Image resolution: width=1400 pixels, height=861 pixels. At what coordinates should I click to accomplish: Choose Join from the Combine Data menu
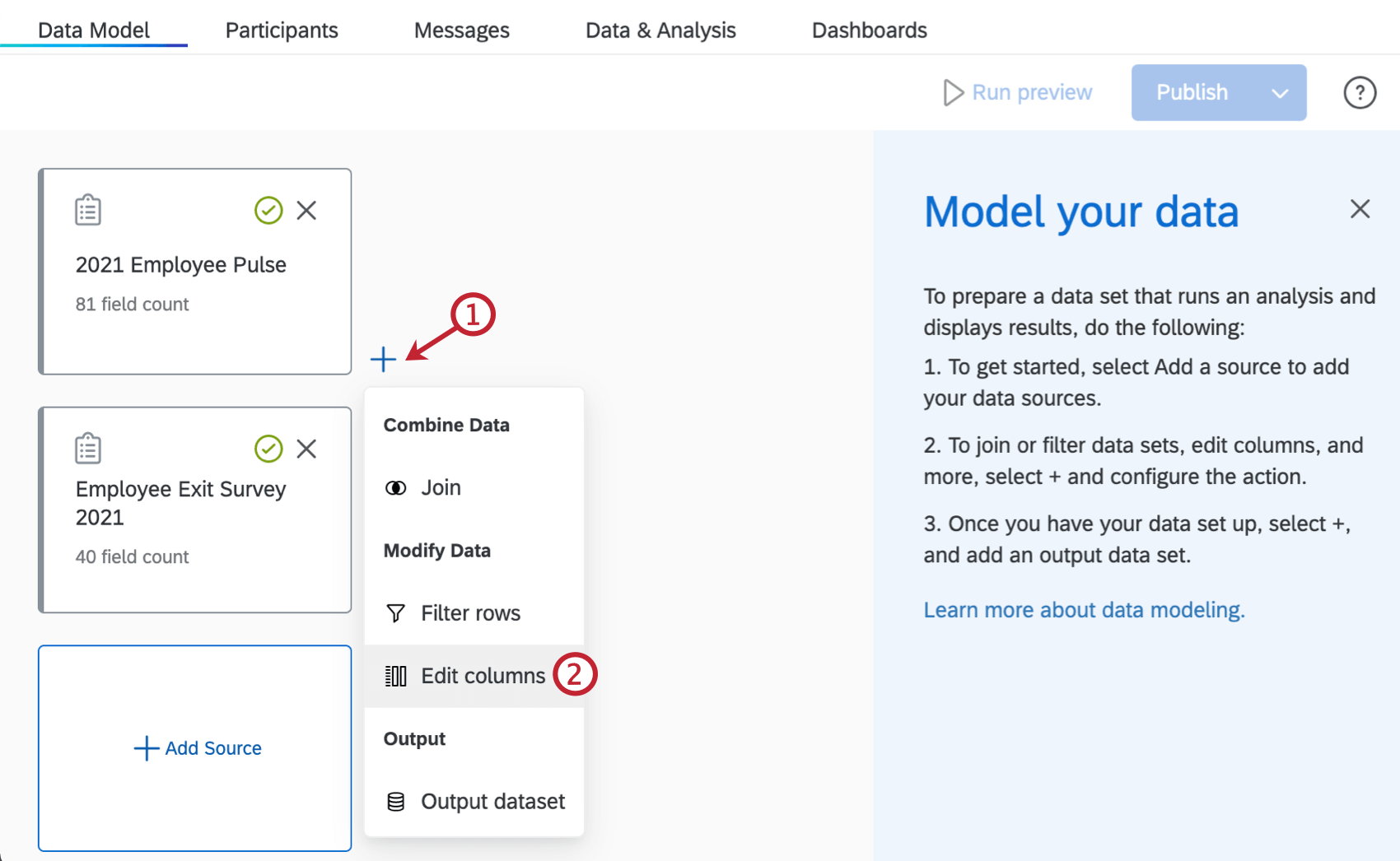coord(440,487)
